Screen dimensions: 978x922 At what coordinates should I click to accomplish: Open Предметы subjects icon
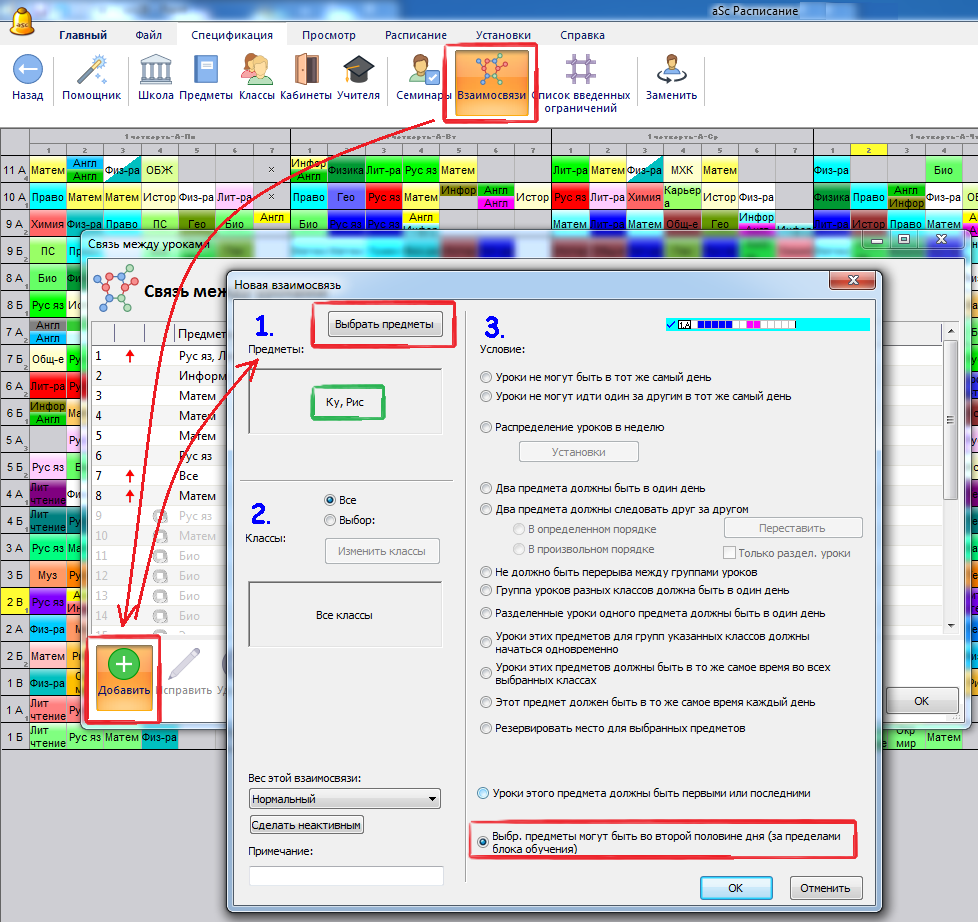[x=206, y=71]
